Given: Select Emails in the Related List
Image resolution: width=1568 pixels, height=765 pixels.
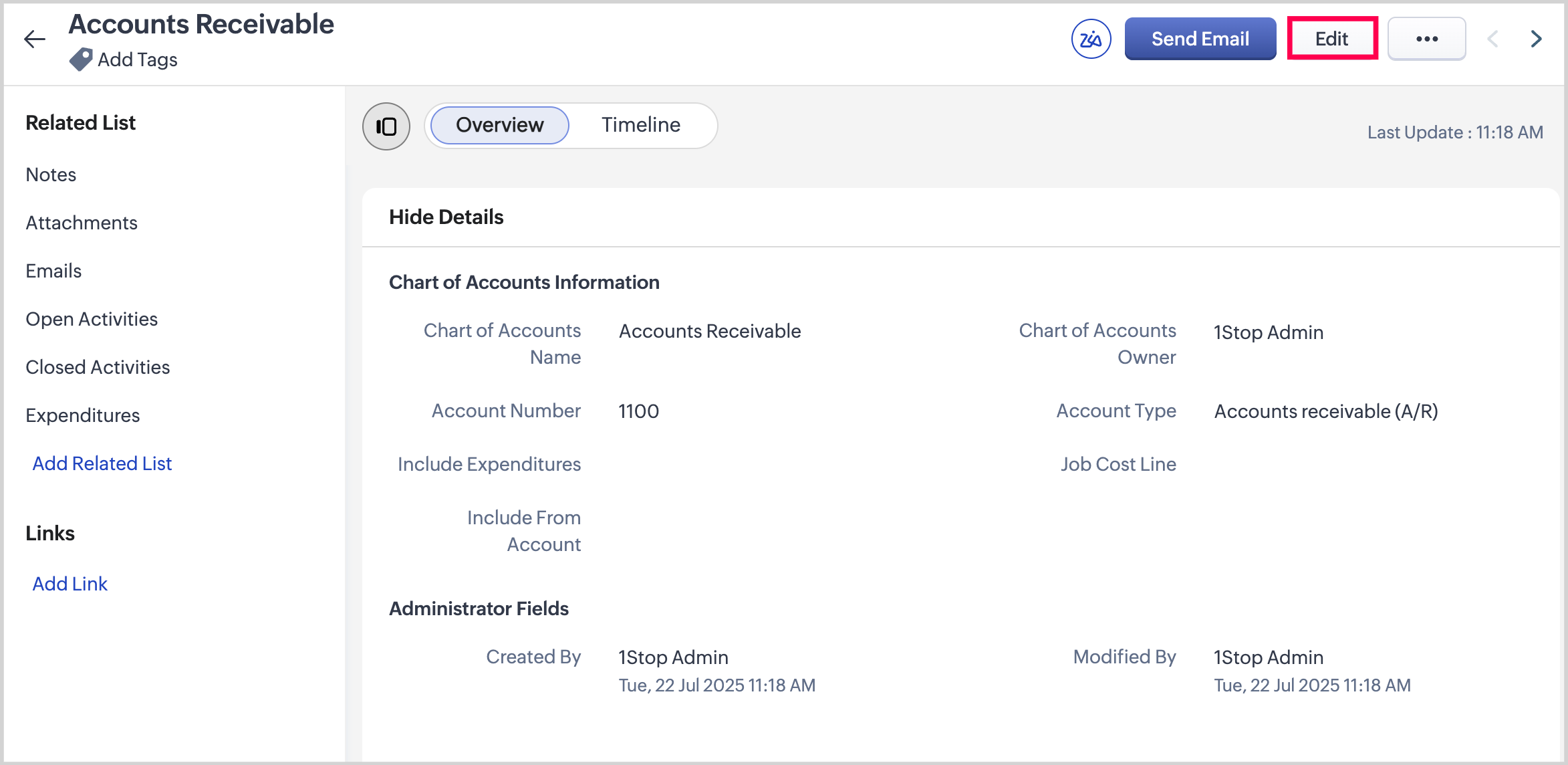Looking at the screenshot, I should tap(53, 271).
